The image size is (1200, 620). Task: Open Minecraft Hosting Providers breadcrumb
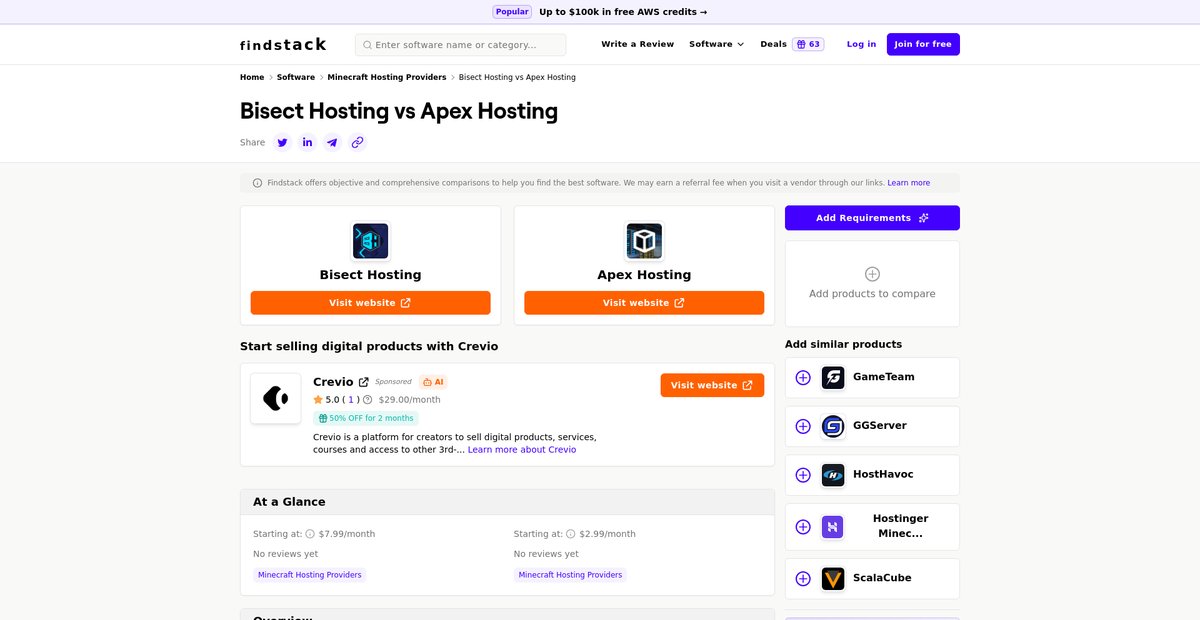click(x=387, y=77)
